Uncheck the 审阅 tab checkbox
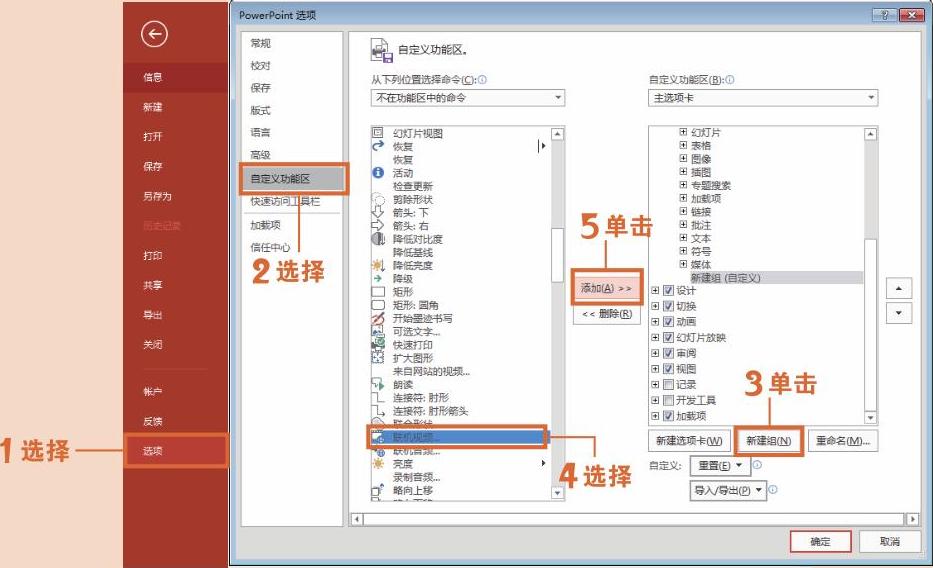 [668, 353]
